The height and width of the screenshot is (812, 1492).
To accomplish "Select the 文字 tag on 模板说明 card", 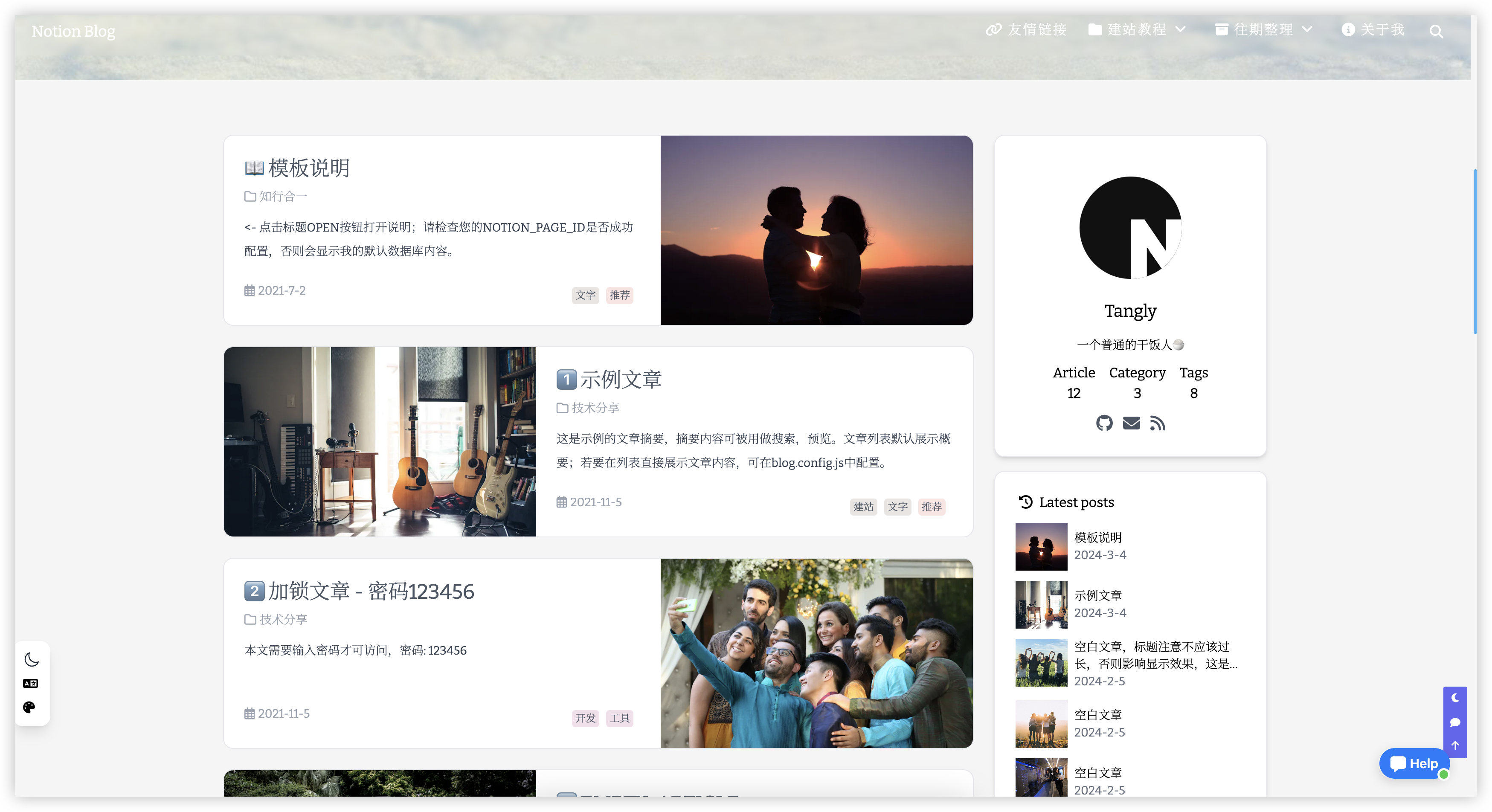I will [586, 296].
